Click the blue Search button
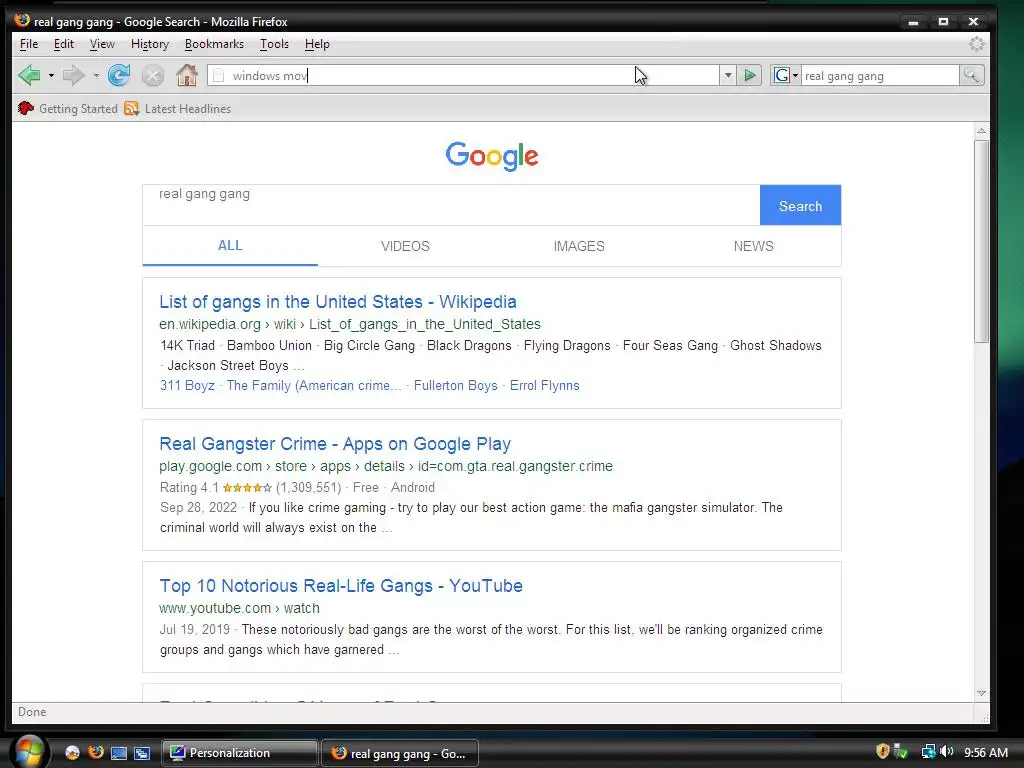Image resolution: width=1024 pixels, height=768 pixels. (800, 206)
